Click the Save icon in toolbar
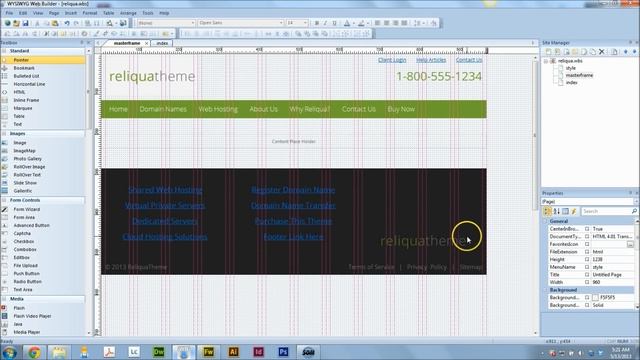Viewport: 640px width, 360px height. tap(25, 23)
